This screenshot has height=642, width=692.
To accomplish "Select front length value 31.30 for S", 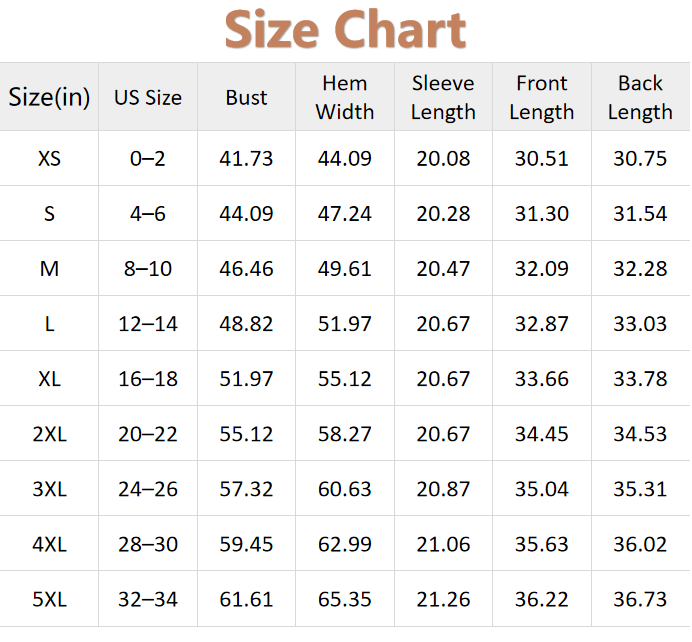I will pos(541,214).
